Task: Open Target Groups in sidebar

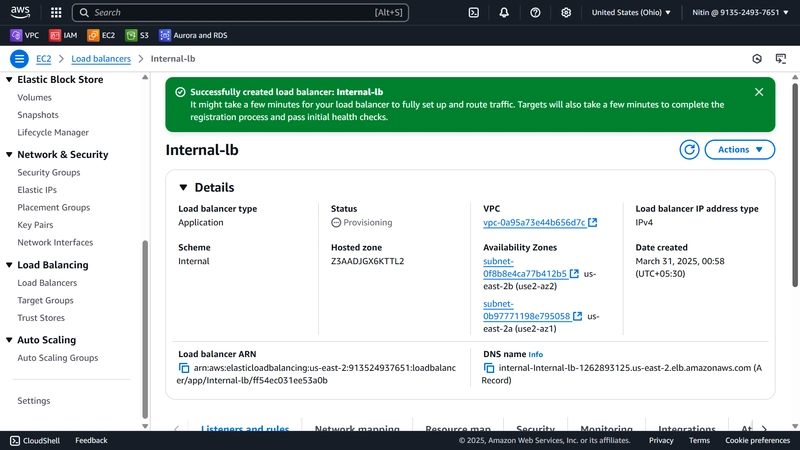Action: (45, 300)
